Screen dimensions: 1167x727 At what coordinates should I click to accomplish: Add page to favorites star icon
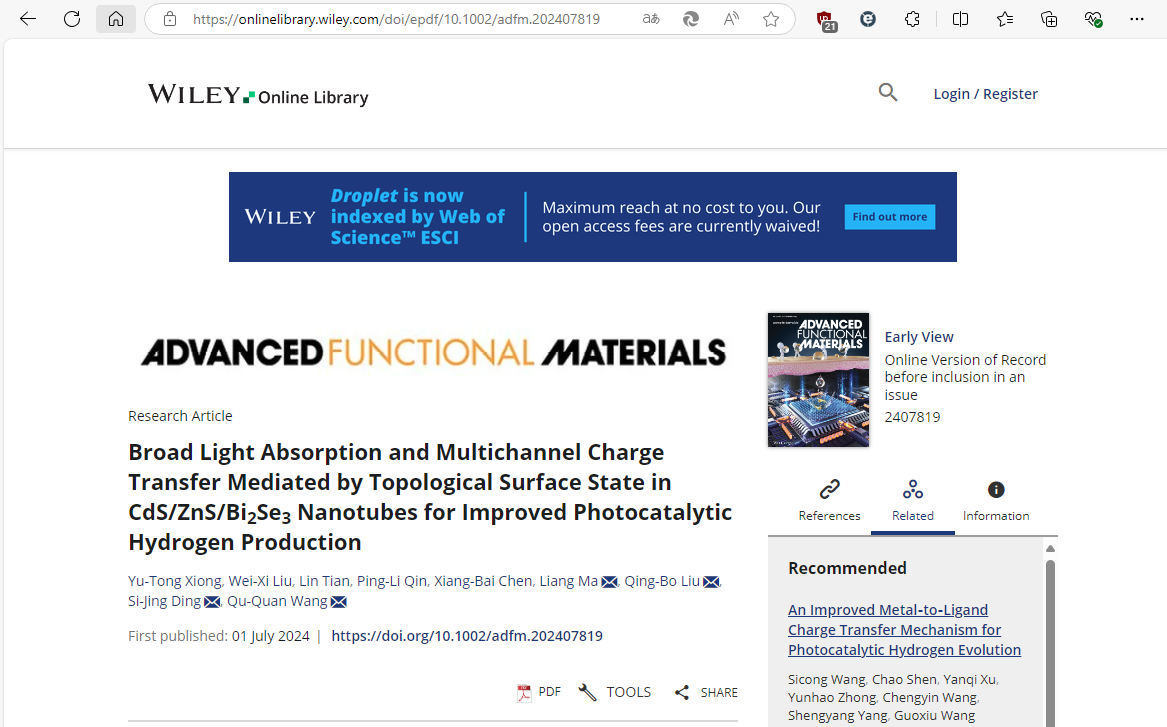(x=770, y=19)
